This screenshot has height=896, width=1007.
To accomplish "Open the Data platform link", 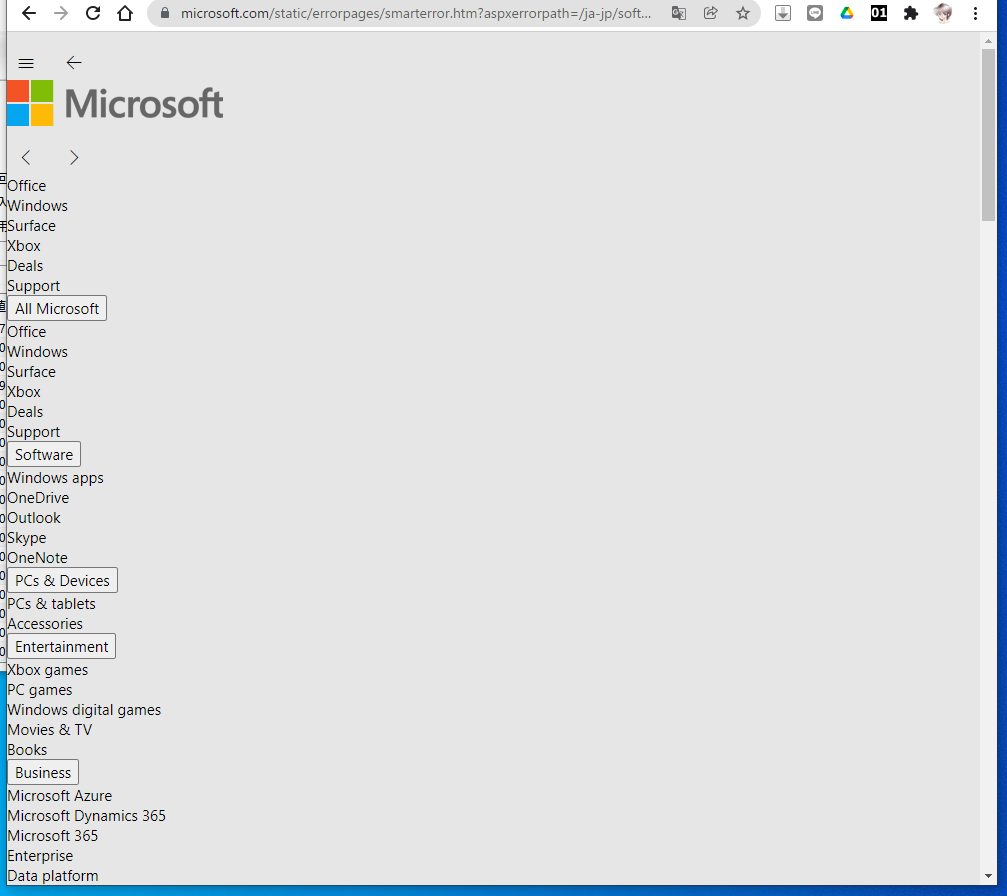I will [53, 875].
